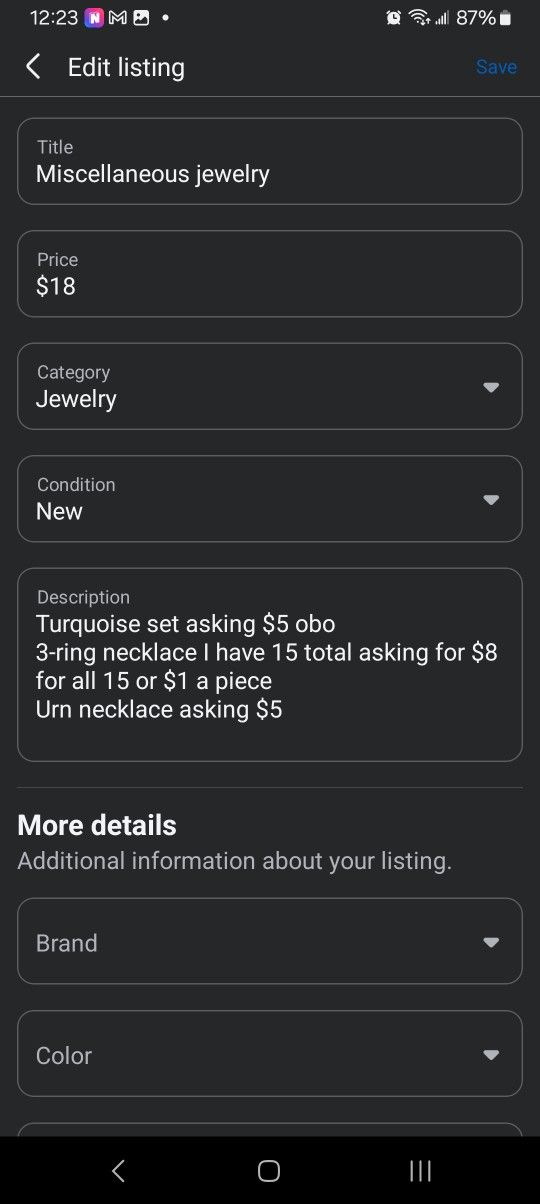Edit the Title field Miscellaneous jewelry
The width and height of the screenshot is (540, 1204).
(x=270, y=161)
